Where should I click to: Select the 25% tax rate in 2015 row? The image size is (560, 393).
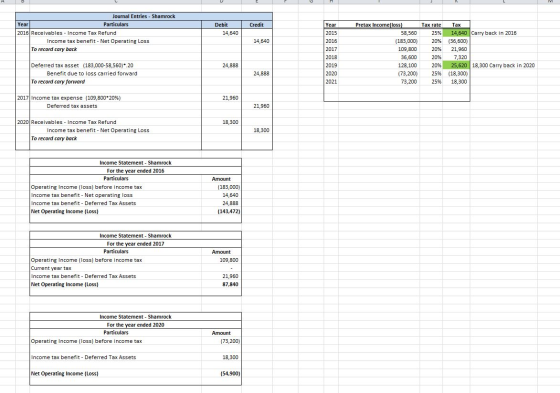pyautogui.click(x=436, y=33)
